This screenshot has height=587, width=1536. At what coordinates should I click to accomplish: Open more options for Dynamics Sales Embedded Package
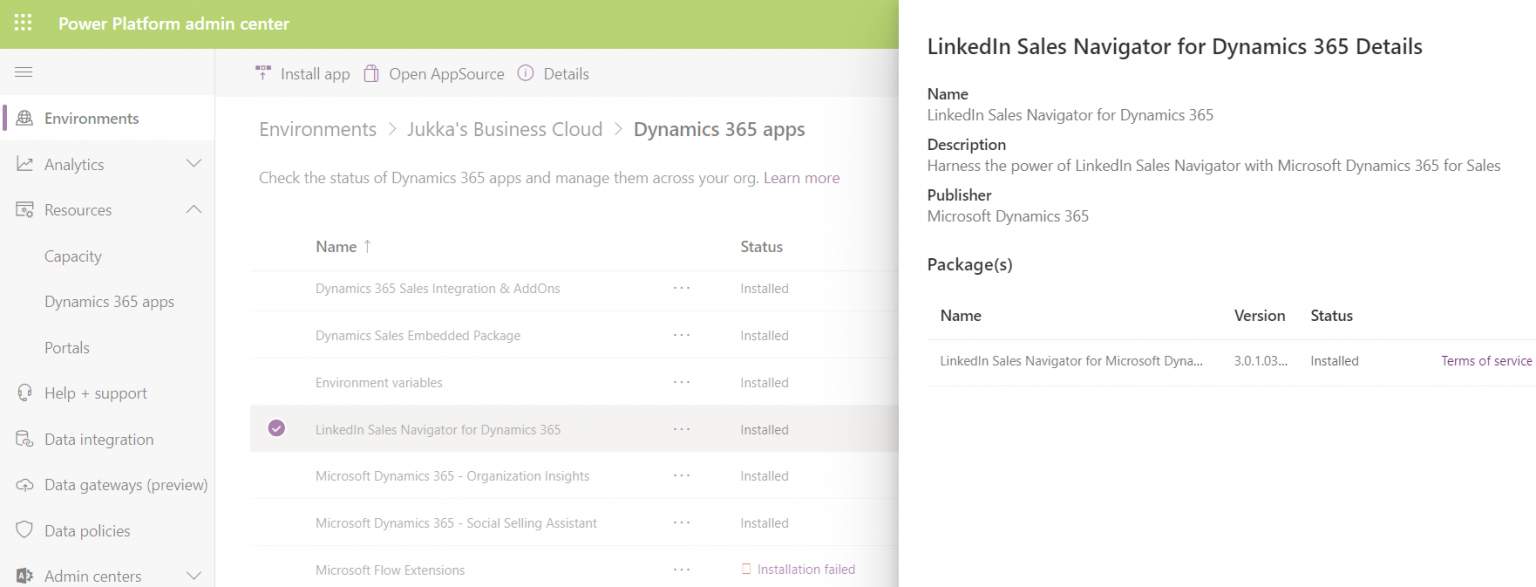click(682, 335)
